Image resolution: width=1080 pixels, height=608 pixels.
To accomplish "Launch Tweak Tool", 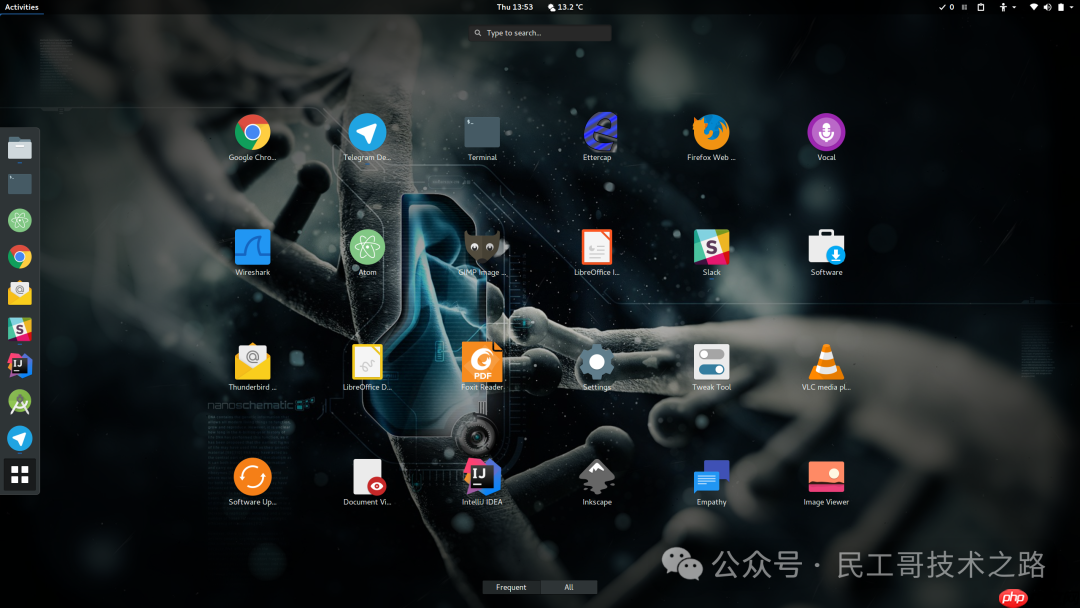I will click(x=711, y=362).
